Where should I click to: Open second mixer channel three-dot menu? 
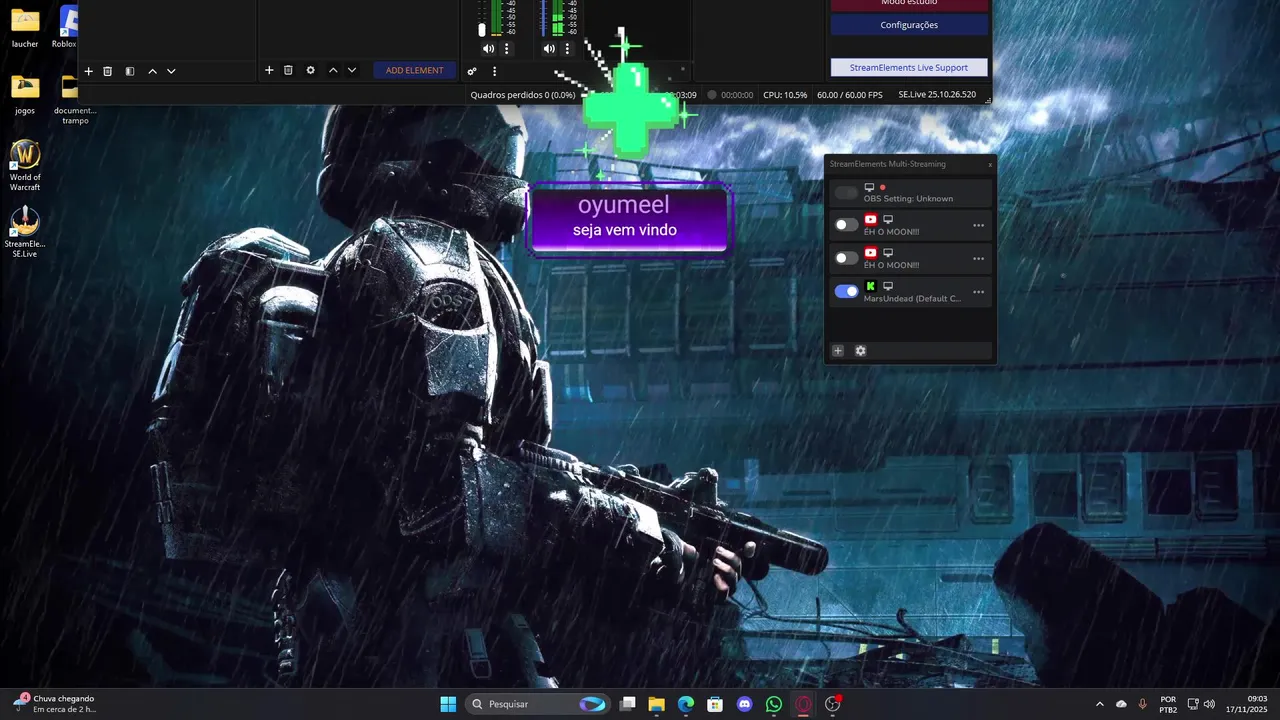coord(567,48)
